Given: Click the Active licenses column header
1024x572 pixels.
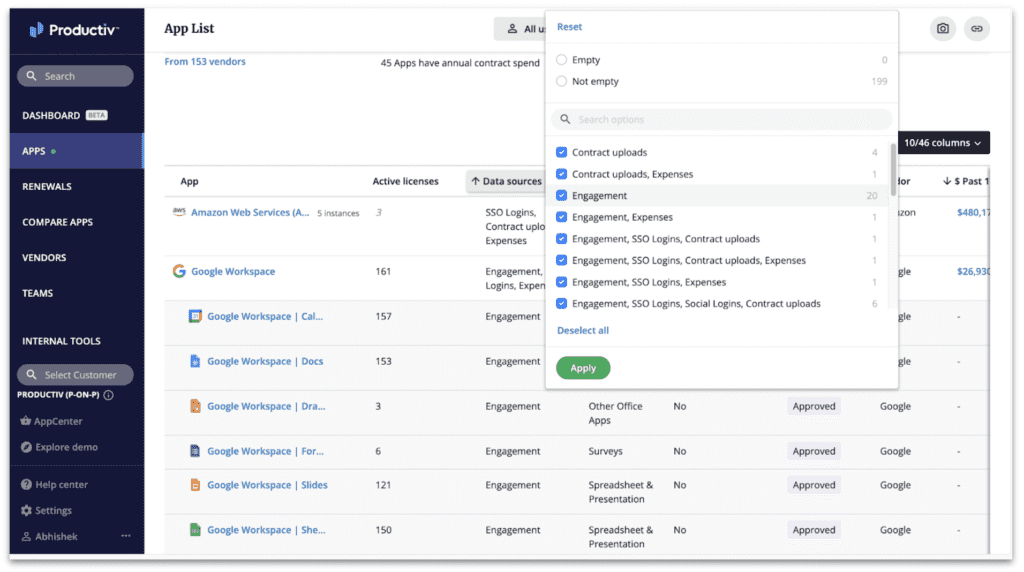Looking at the screenshot, I should coord(406,182).
